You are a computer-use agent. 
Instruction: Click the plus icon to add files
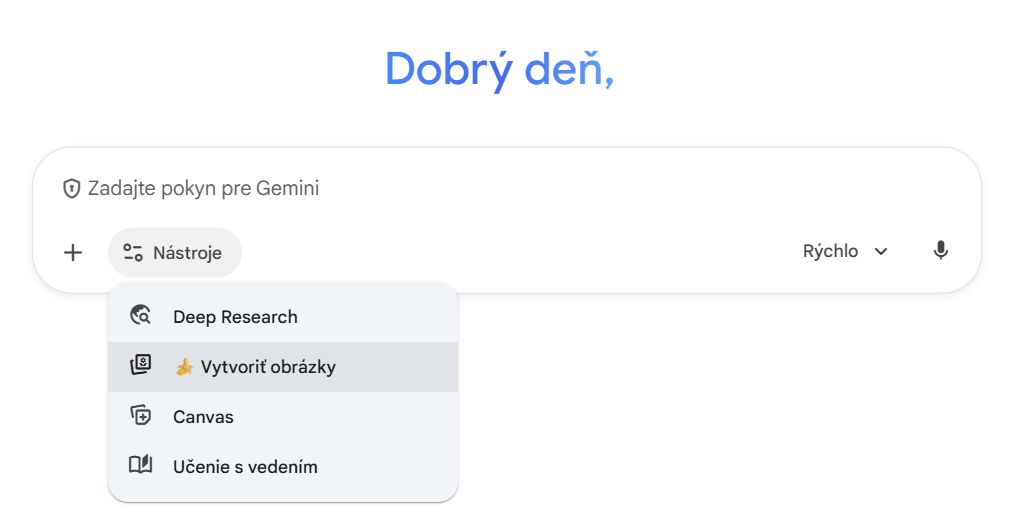(x=73, y=252)
